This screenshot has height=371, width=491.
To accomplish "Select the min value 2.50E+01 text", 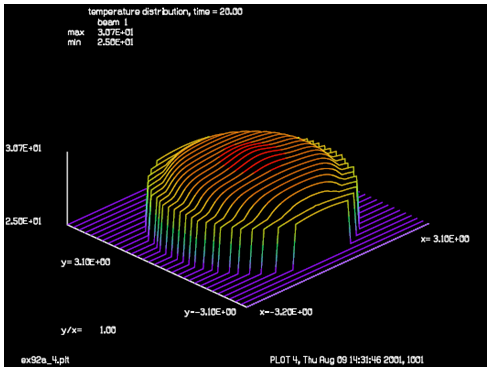I will point(115,42).
